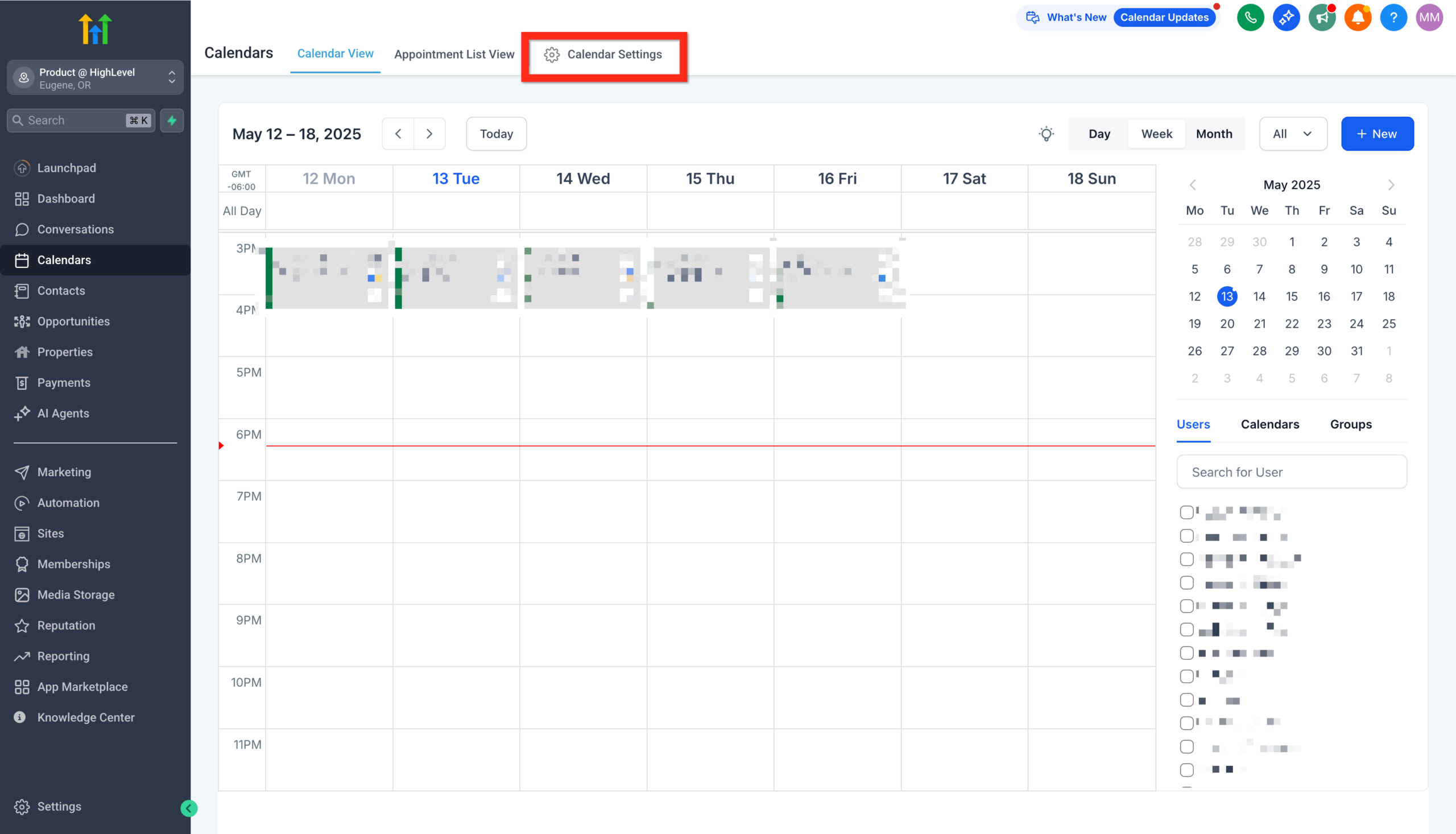Open the MM profile avatar menu
Image resolution: width=1456 pixels, height=834 pixels.
pyautogui.click(x=1429, y=17)
